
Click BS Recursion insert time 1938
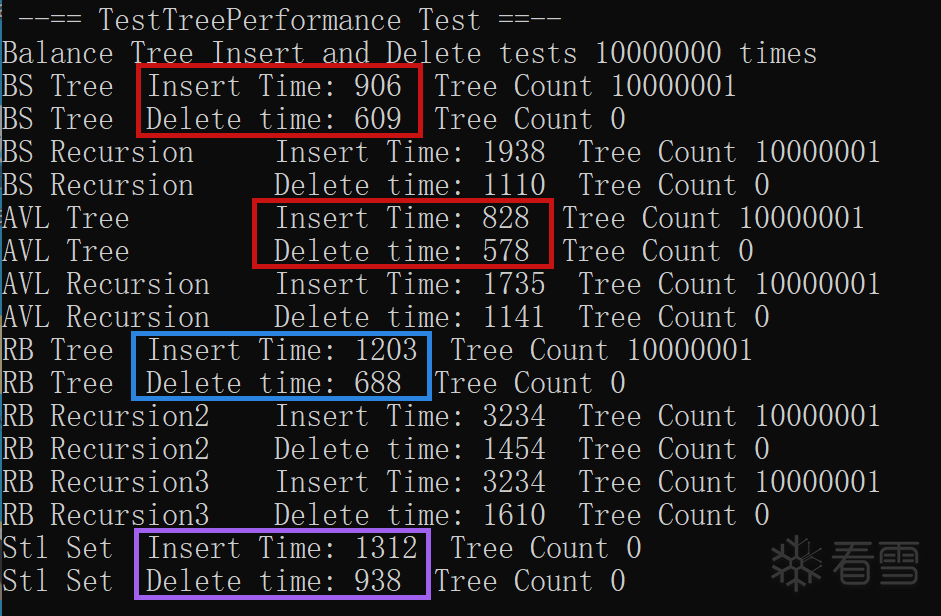pos(514,152)
